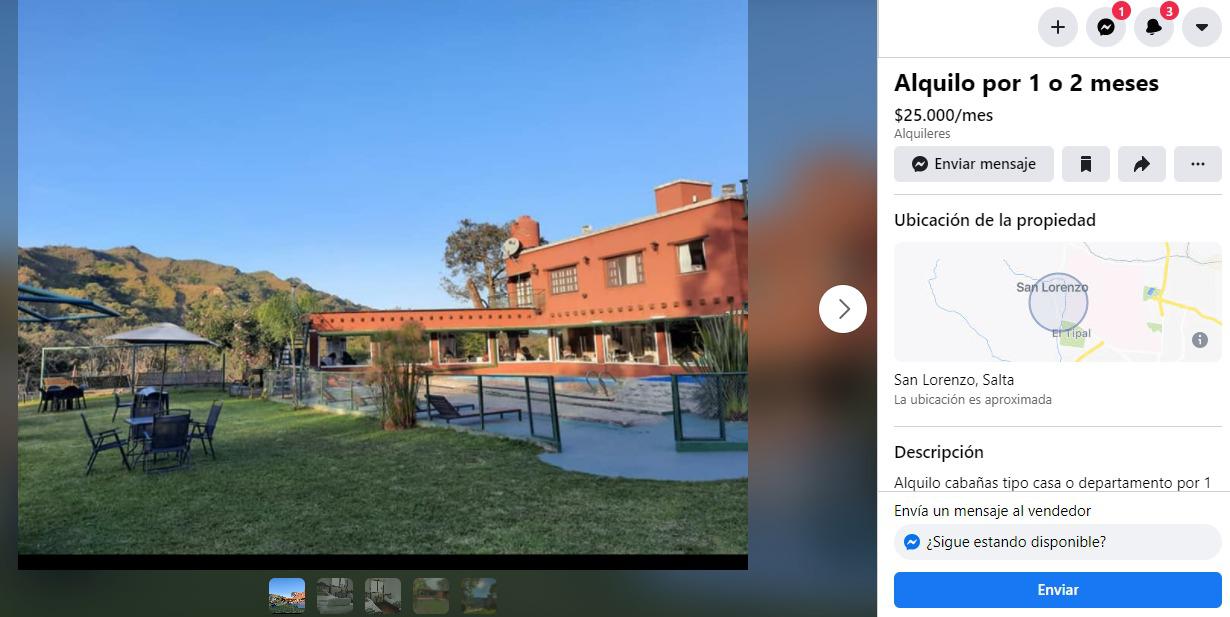
Task: Open the San Lorenzo location map
Action: click(1058, 302)
